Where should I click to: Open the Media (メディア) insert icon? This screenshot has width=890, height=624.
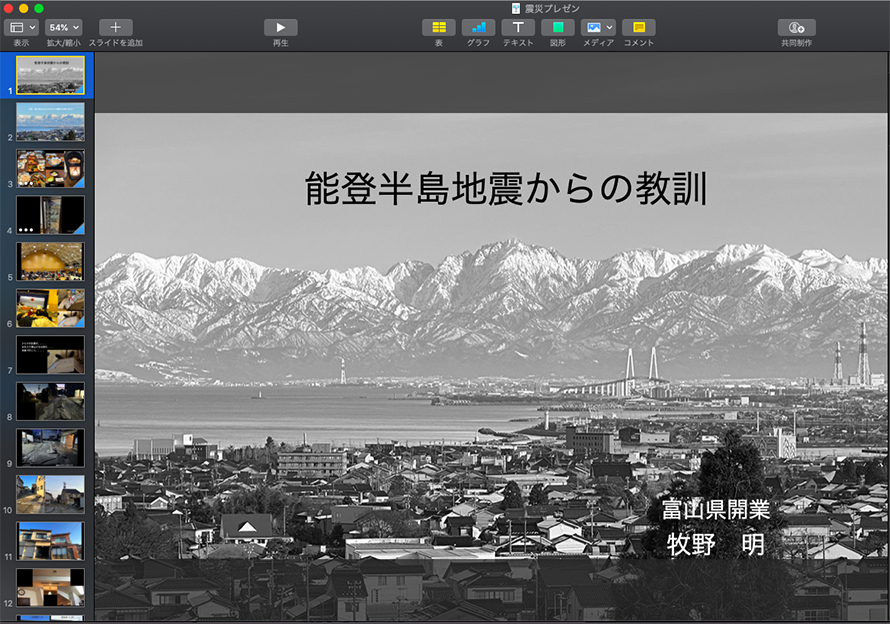pyautogui.click(x=593, y=27)
